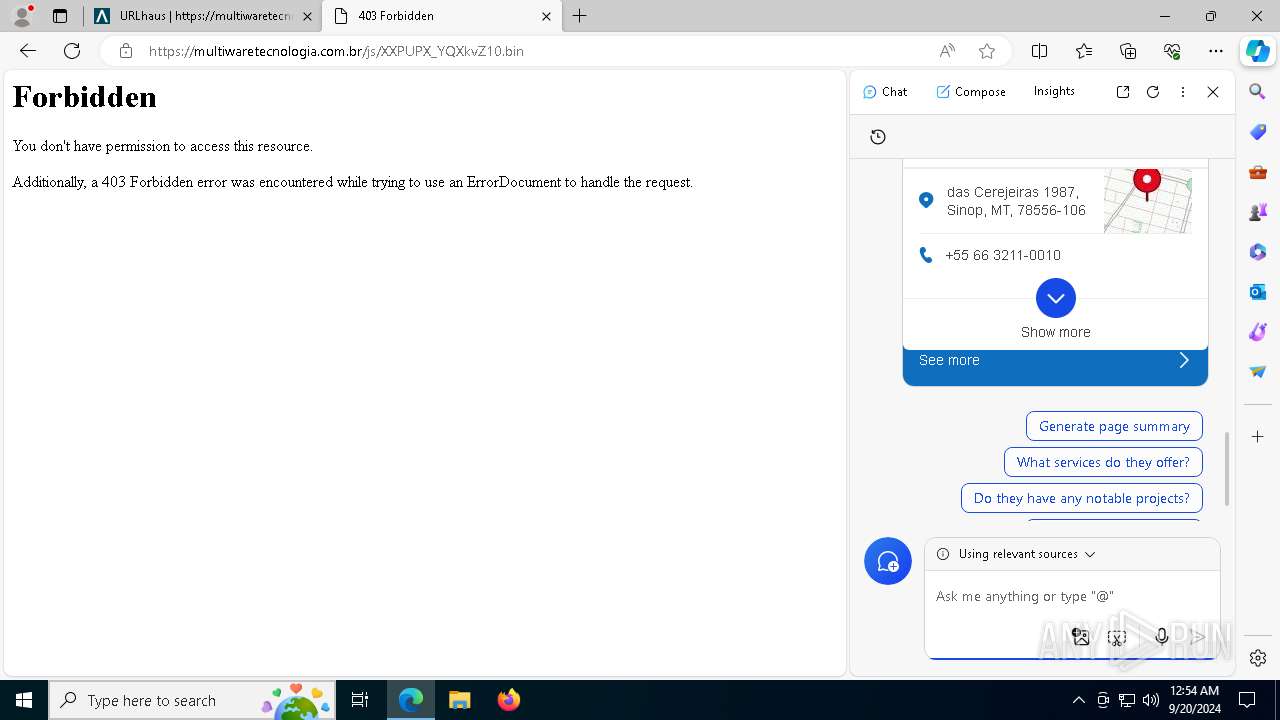Viewport: 1280px width, 720px height.
Task: View site information lock icon
Action: point(125,51)
